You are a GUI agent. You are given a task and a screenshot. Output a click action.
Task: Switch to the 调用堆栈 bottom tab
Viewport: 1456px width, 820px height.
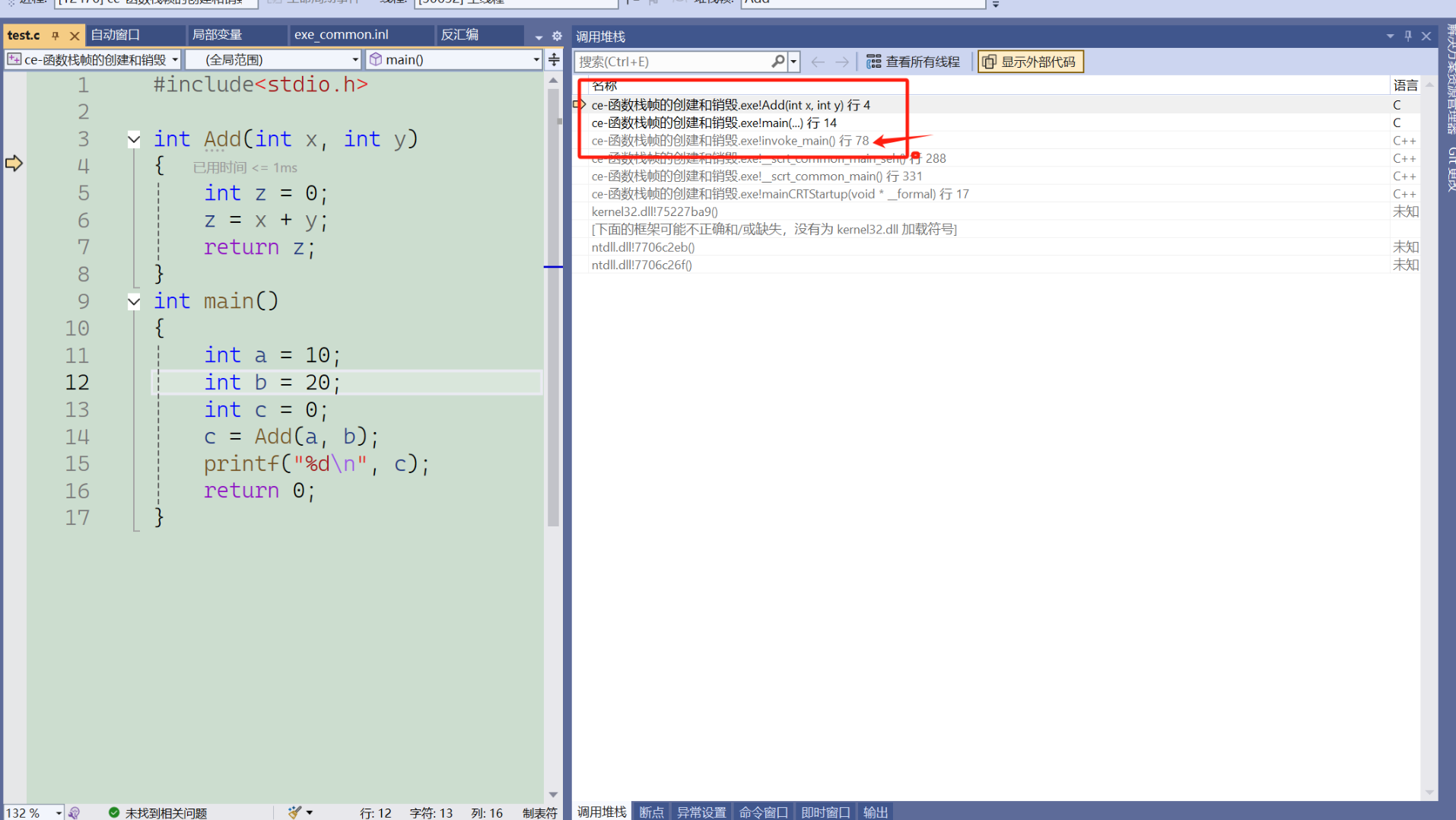(x=602, y=812)
